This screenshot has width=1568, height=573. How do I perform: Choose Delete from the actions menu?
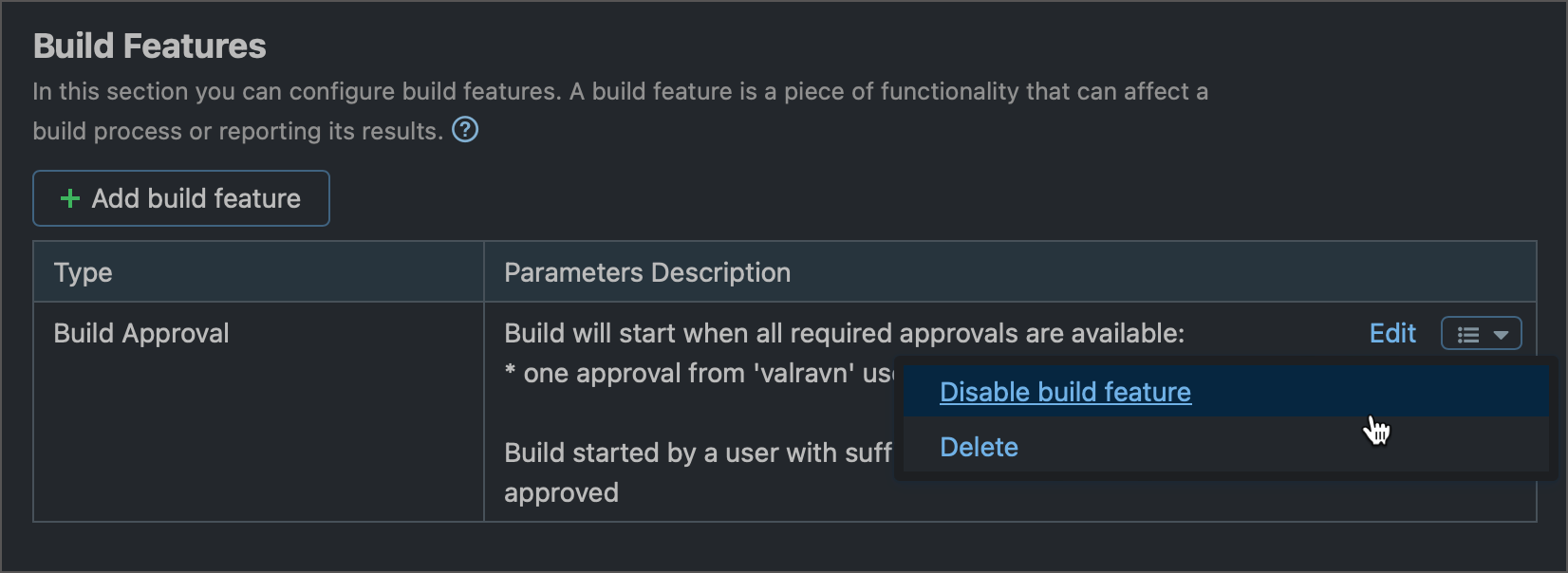[x=978, y=446]
